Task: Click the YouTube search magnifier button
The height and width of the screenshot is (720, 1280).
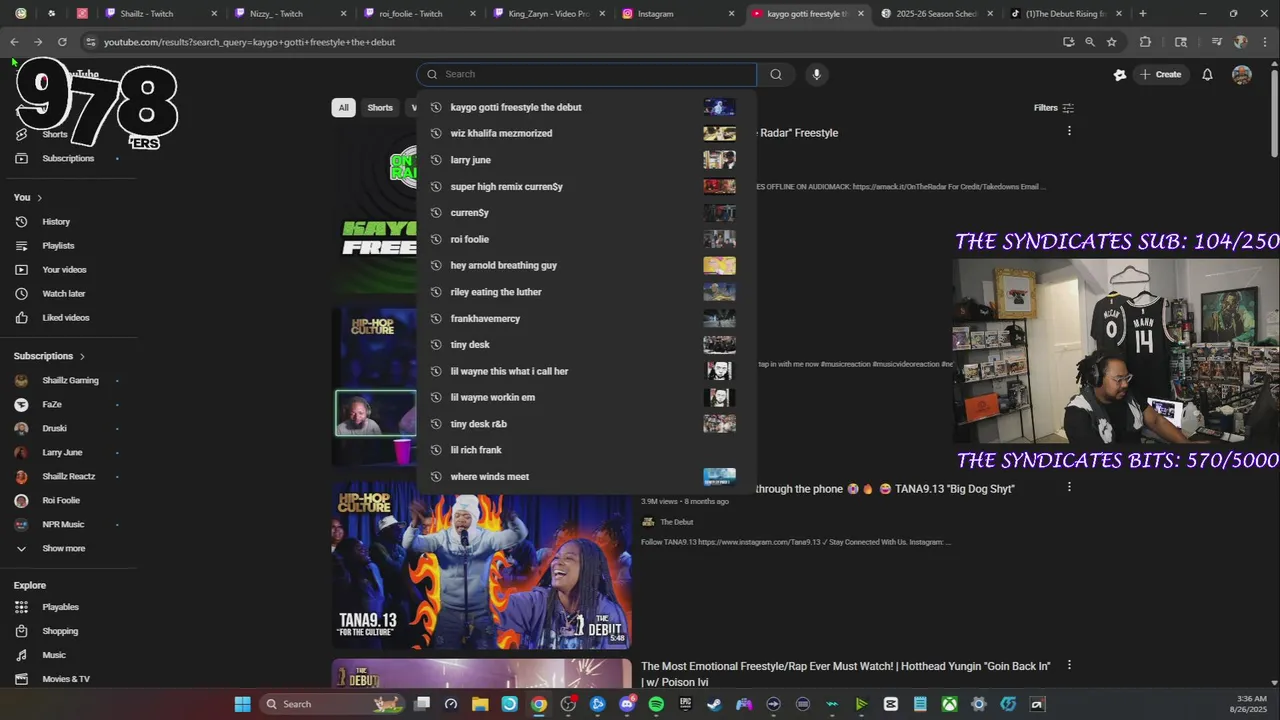Action: pos(776,74)
